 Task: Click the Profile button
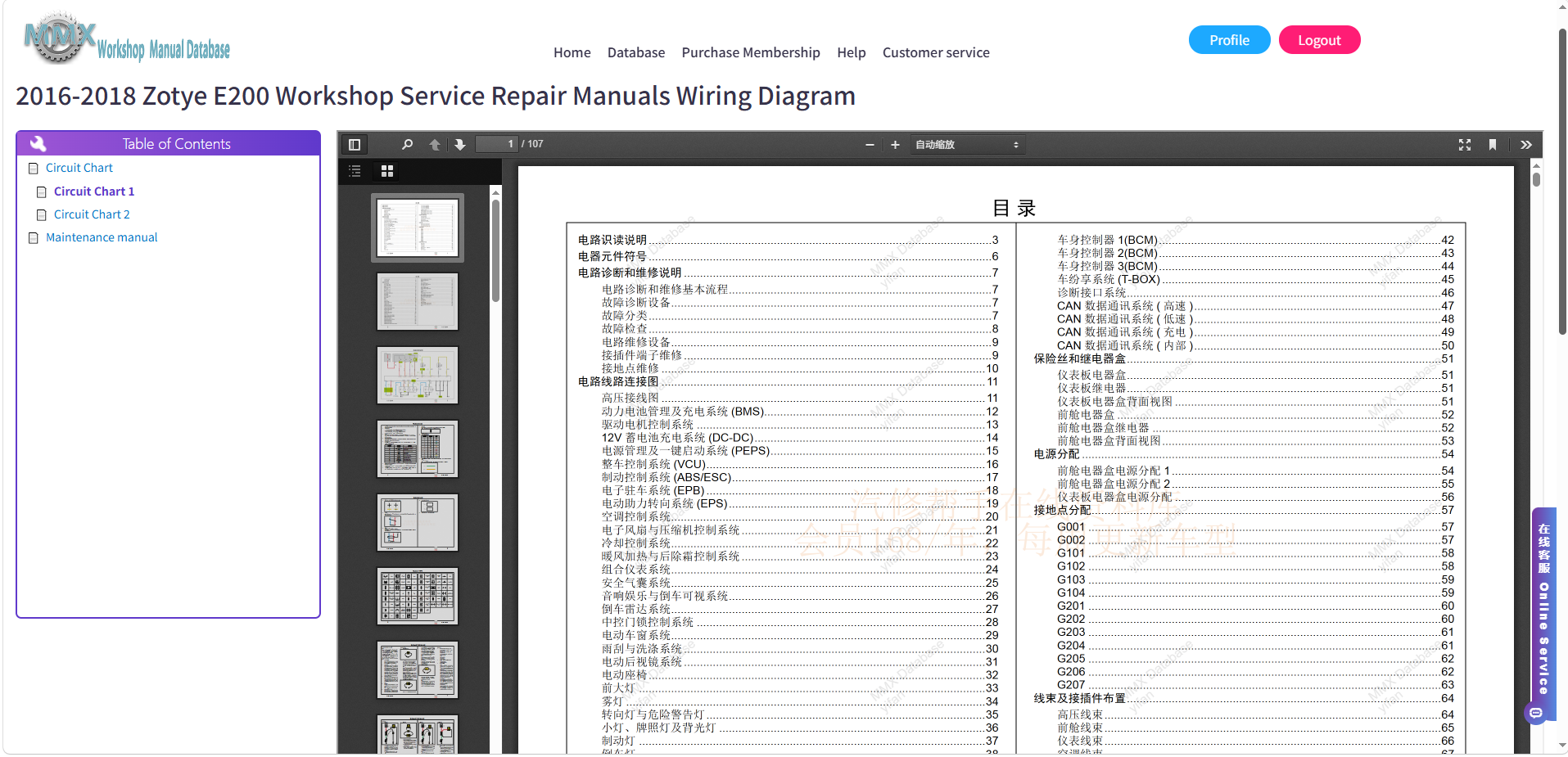tap(1230, 40)
